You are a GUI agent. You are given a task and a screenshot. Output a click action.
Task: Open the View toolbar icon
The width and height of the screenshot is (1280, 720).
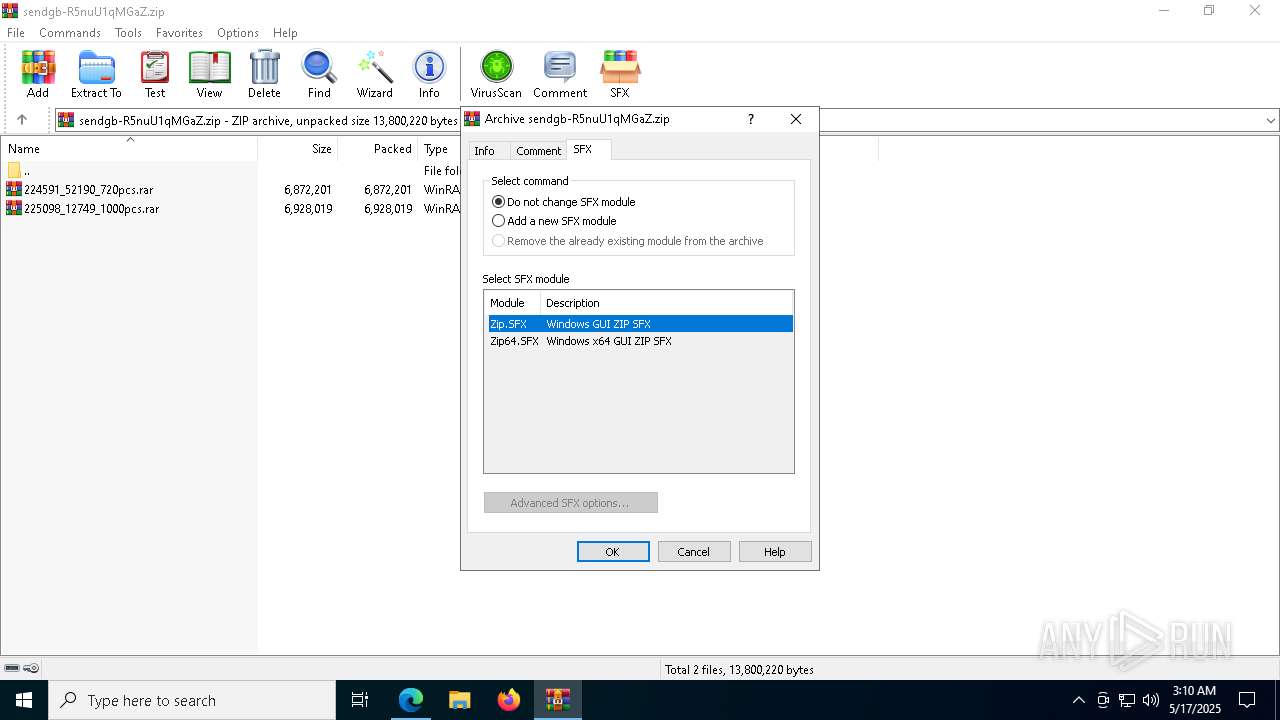point(209,75)
